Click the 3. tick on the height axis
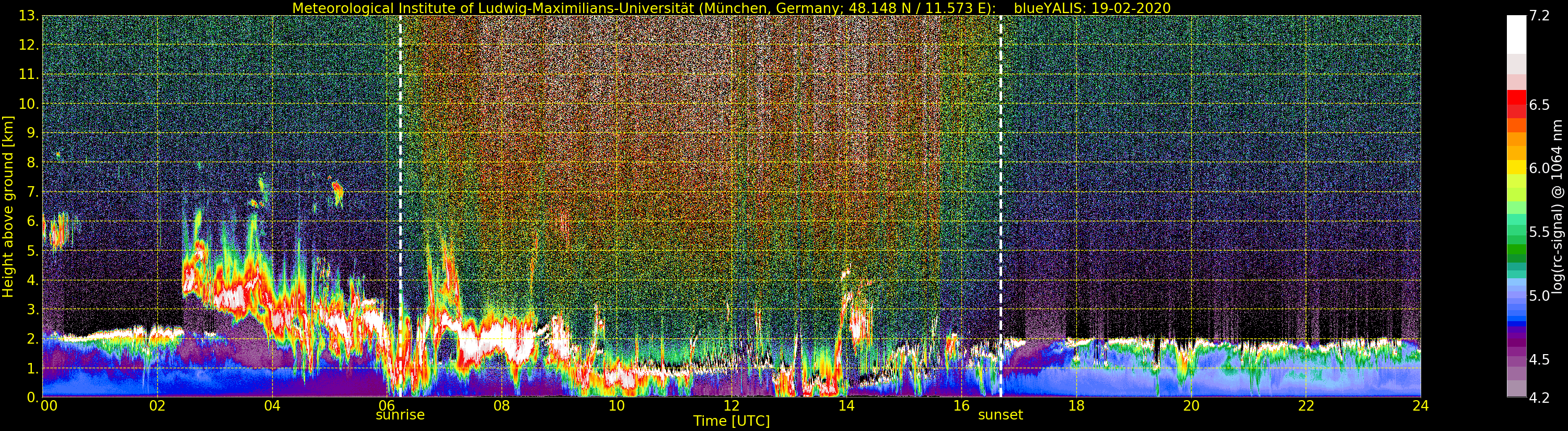 33,309
